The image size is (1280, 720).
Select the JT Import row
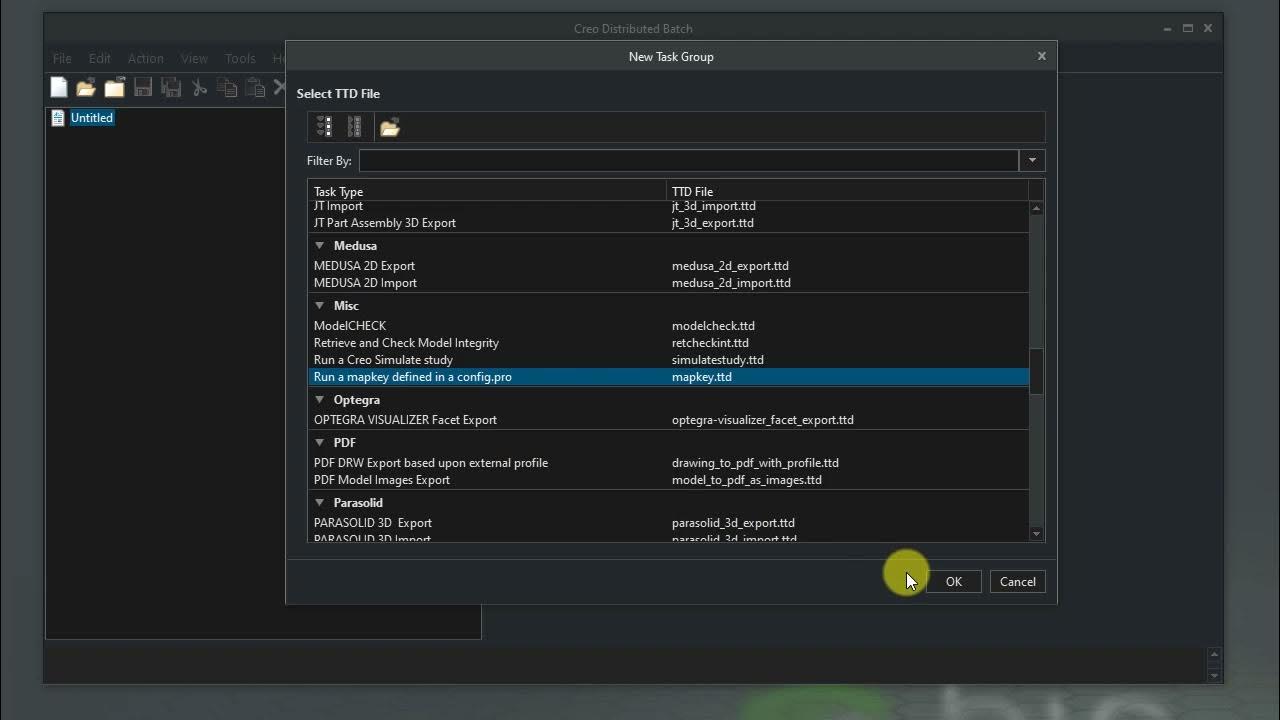click(668, 206)
